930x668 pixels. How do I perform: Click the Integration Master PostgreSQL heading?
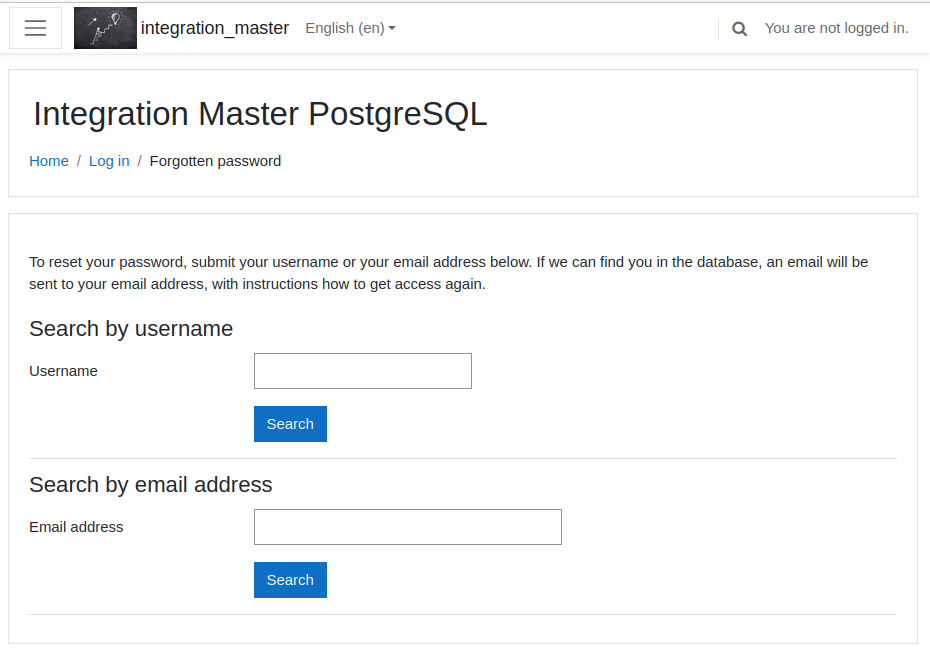[x=260, y=114]
